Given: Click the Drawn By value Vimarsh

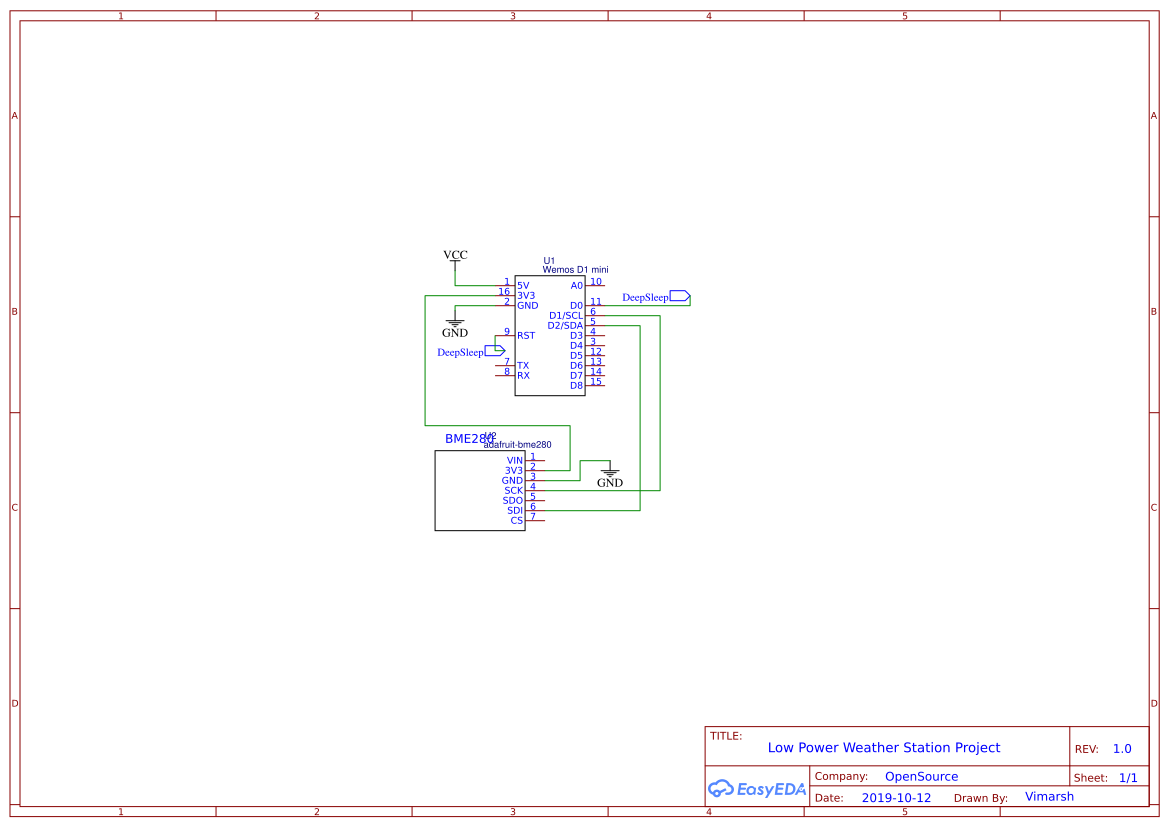Looking at the screenshot, I should pyautogui.click(x=1050, y=796).
